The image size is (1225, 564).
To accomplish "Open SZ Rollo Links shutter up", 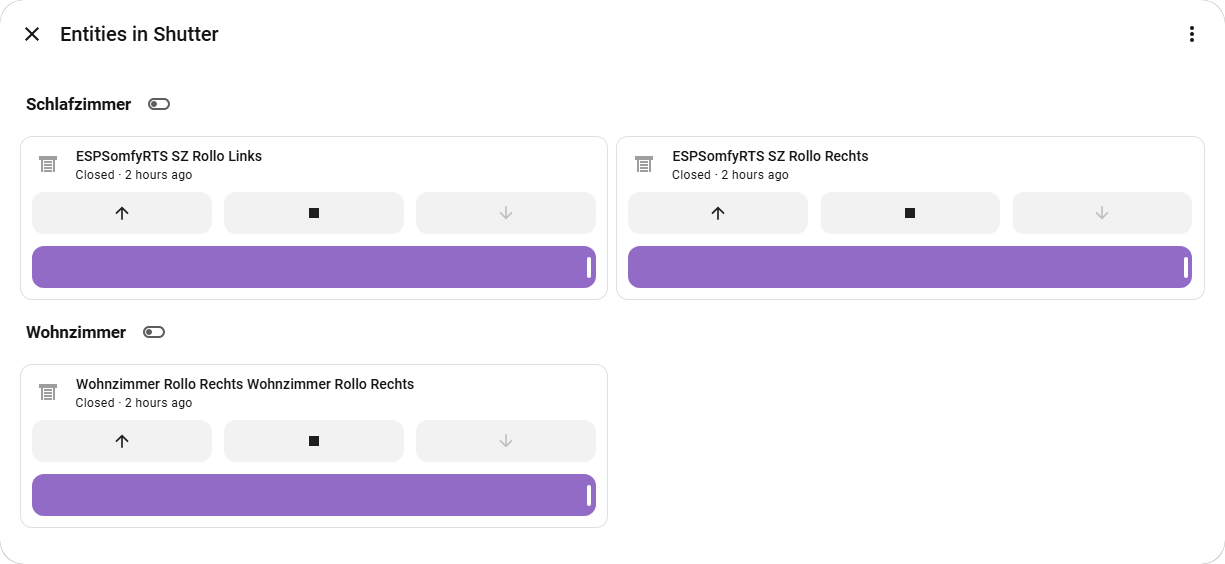I will pos(122,213).
